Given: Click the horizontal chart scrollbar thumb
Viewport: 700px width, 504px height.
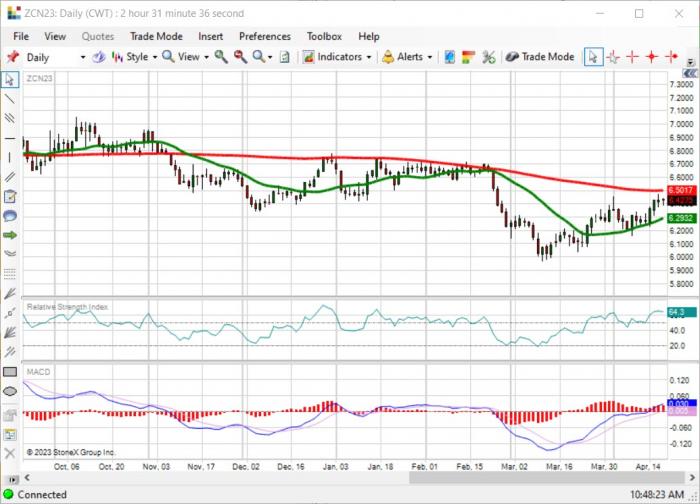Looking at the screenshot, I should coord(546,478).
